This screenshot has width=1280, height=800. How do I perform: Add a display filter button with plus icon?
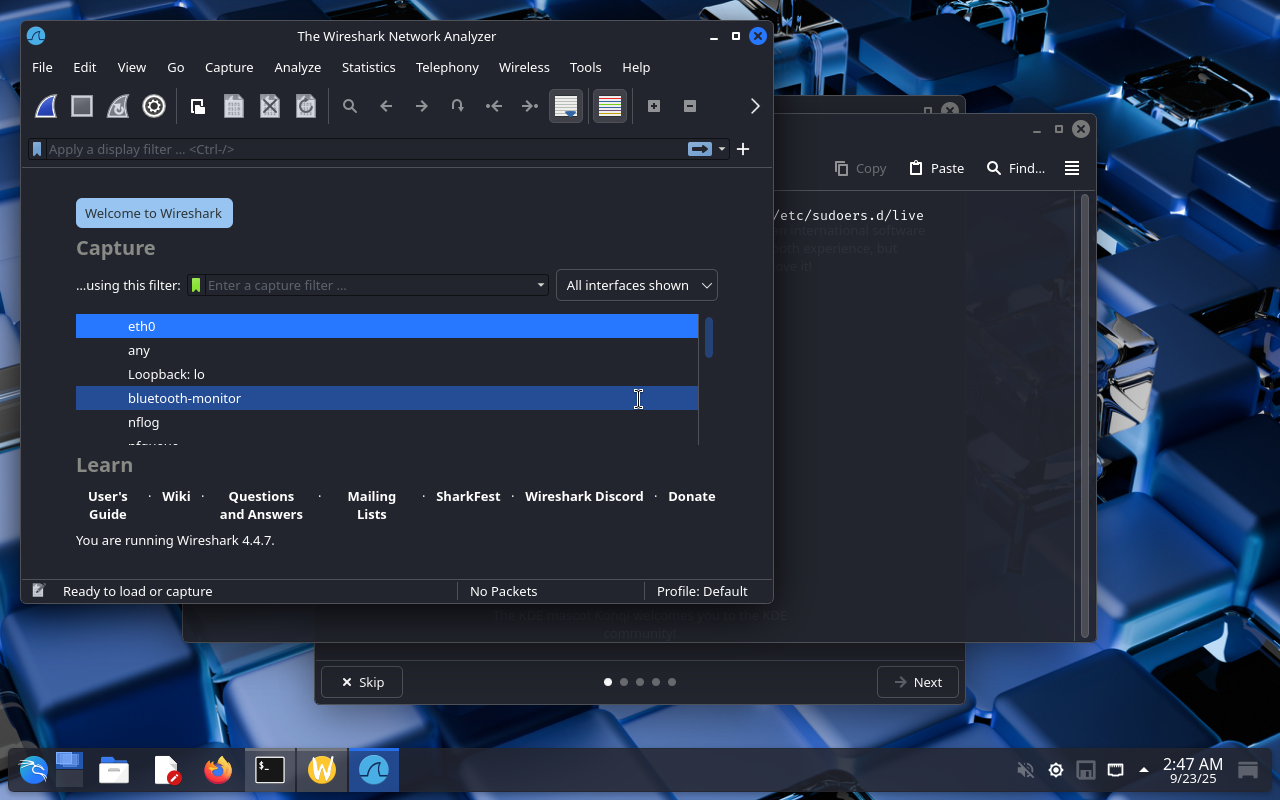[743, 149]
